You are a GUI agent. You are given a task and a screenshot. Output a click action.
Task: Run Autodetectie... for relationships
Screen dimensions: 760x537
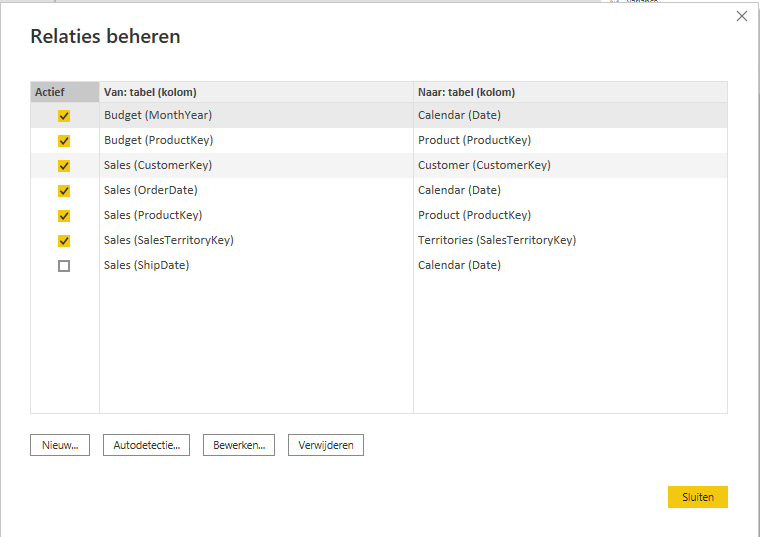(x=146, y=445)
